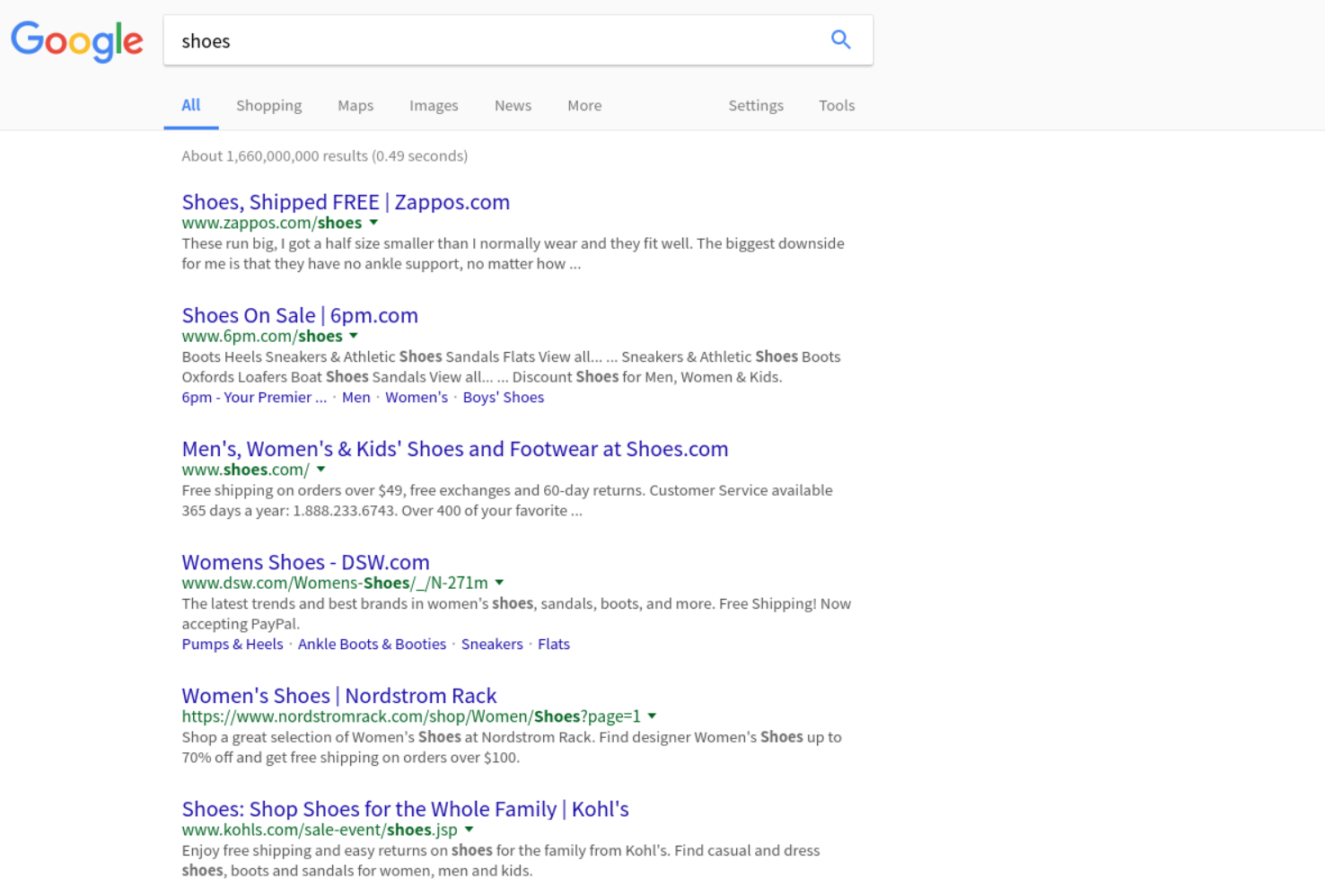Open the More search categories menu
The image size is (1325, 896).
(584, 105)
